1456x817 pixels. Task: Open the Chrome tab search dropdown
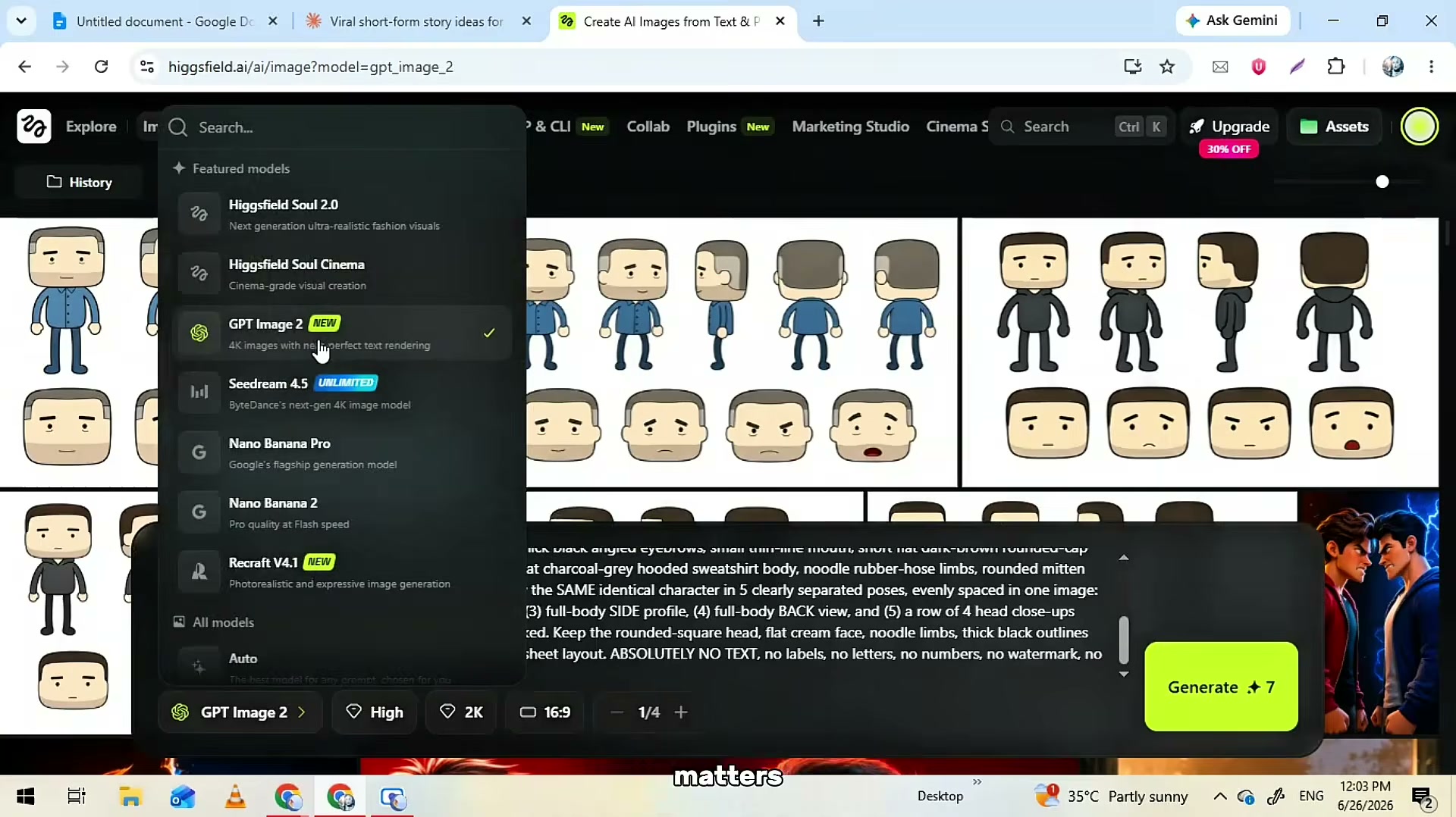point(21,21)
